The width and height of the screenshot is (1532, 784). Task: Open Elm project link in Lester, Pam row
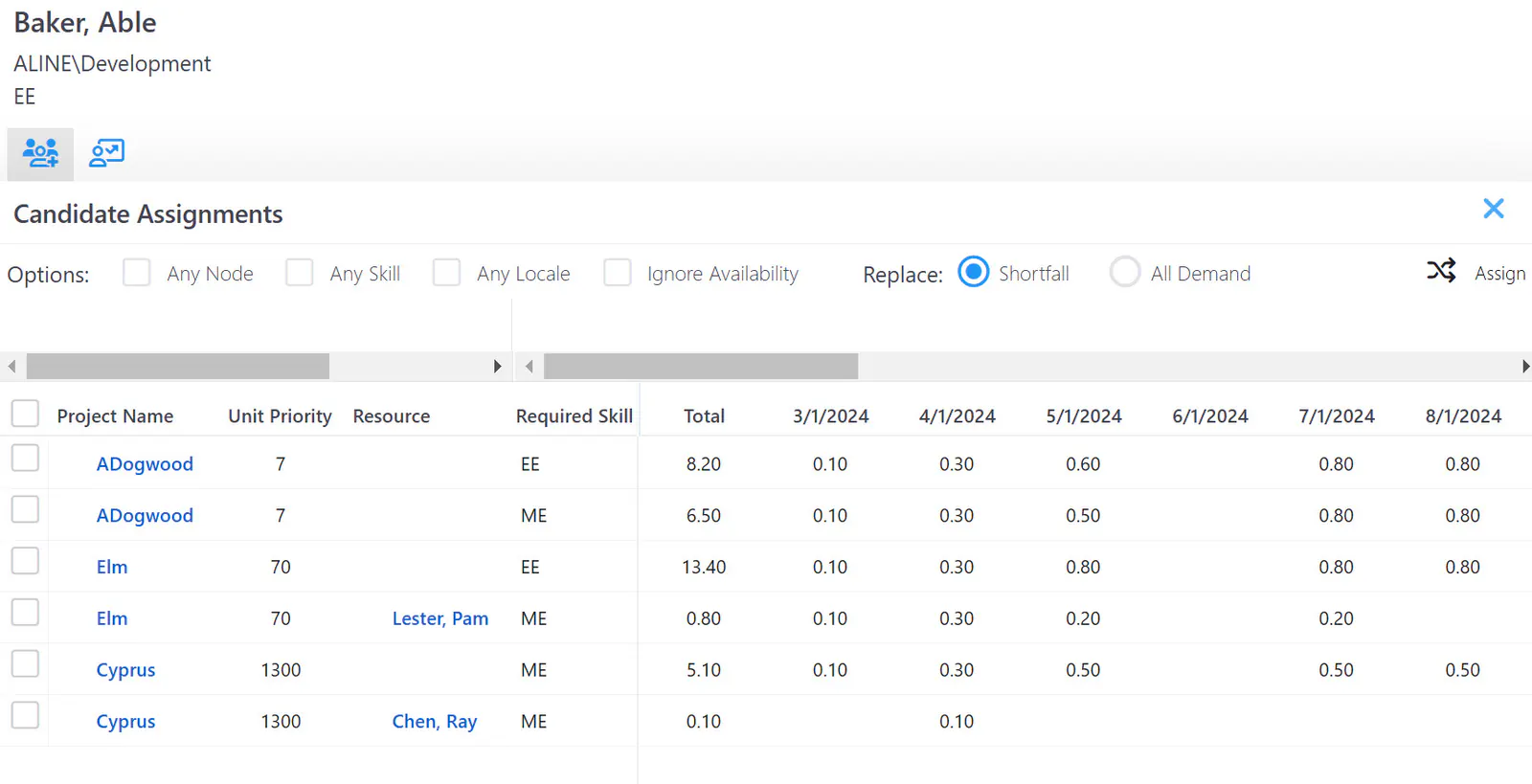(112, 619)
